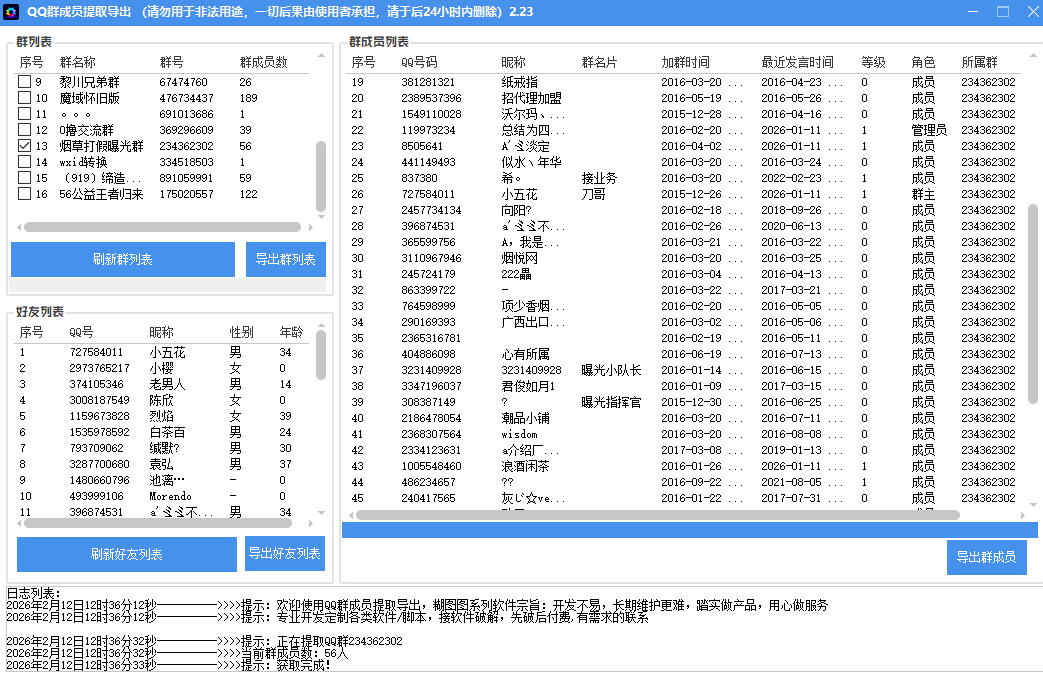Click the blue progress bar below member list
Image resolution: width=1043 pixels, height=676 pixels.
point(690,530)
